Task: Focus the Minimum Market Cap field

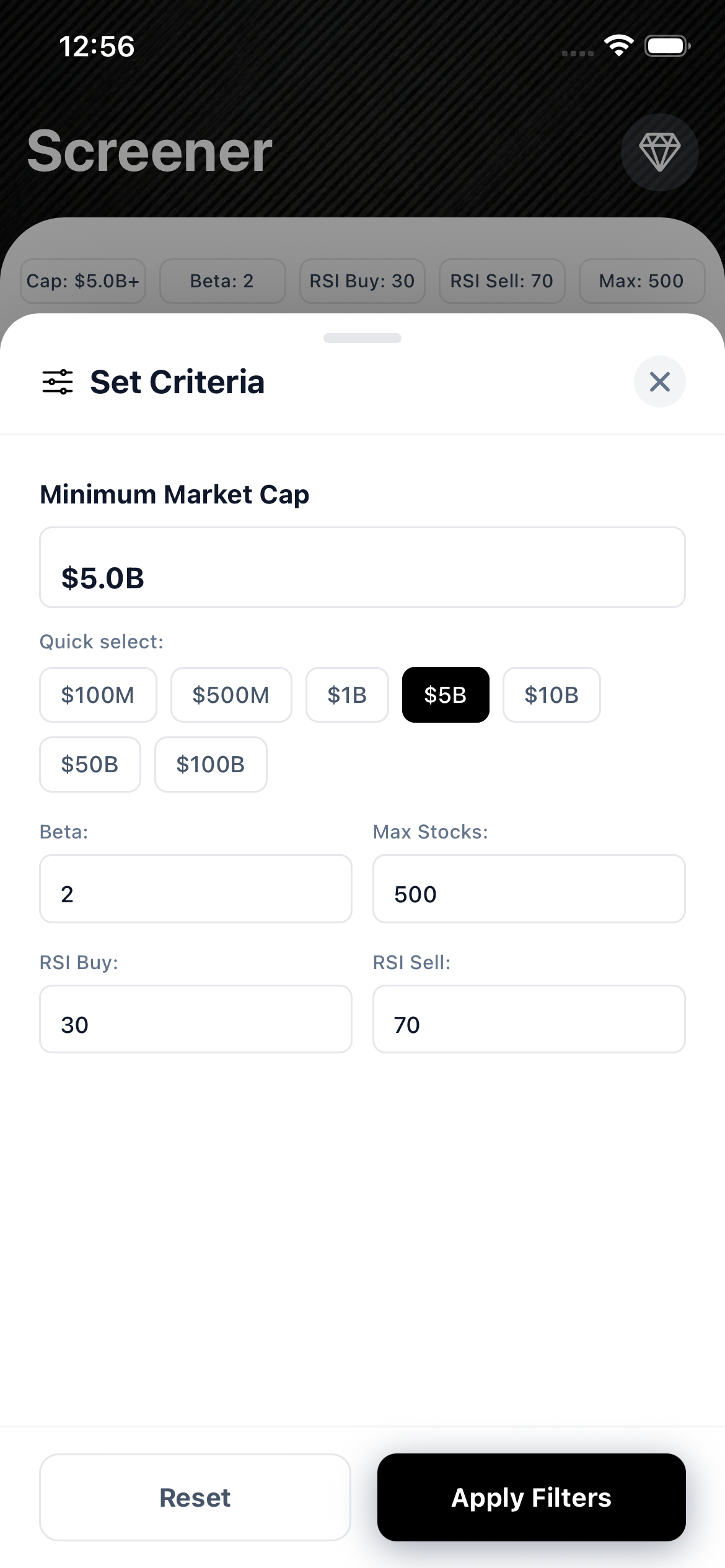Action: click(x=362, y=567)
